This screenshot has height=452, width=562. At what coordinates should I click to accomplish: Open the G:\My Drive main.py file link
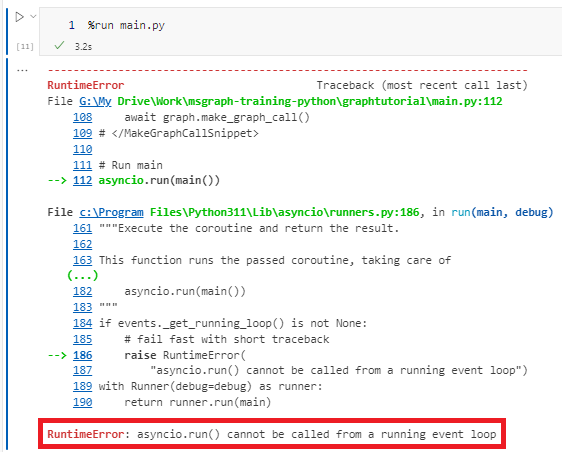95,101
